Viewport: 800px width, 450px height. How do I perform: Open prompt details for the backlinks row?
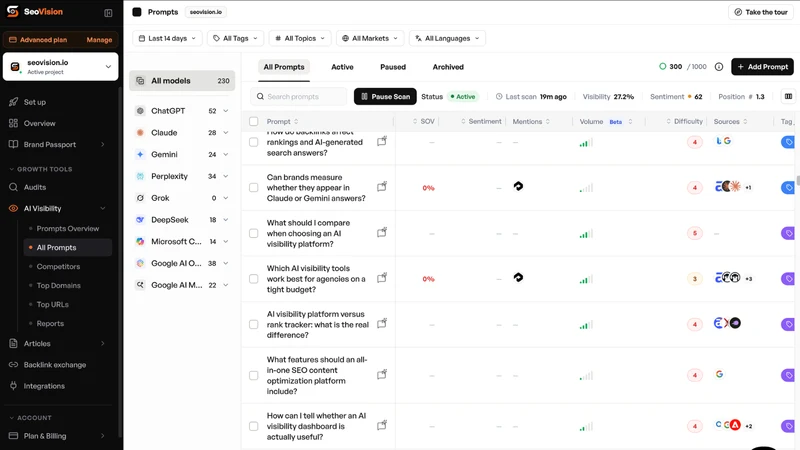(382, 141)
